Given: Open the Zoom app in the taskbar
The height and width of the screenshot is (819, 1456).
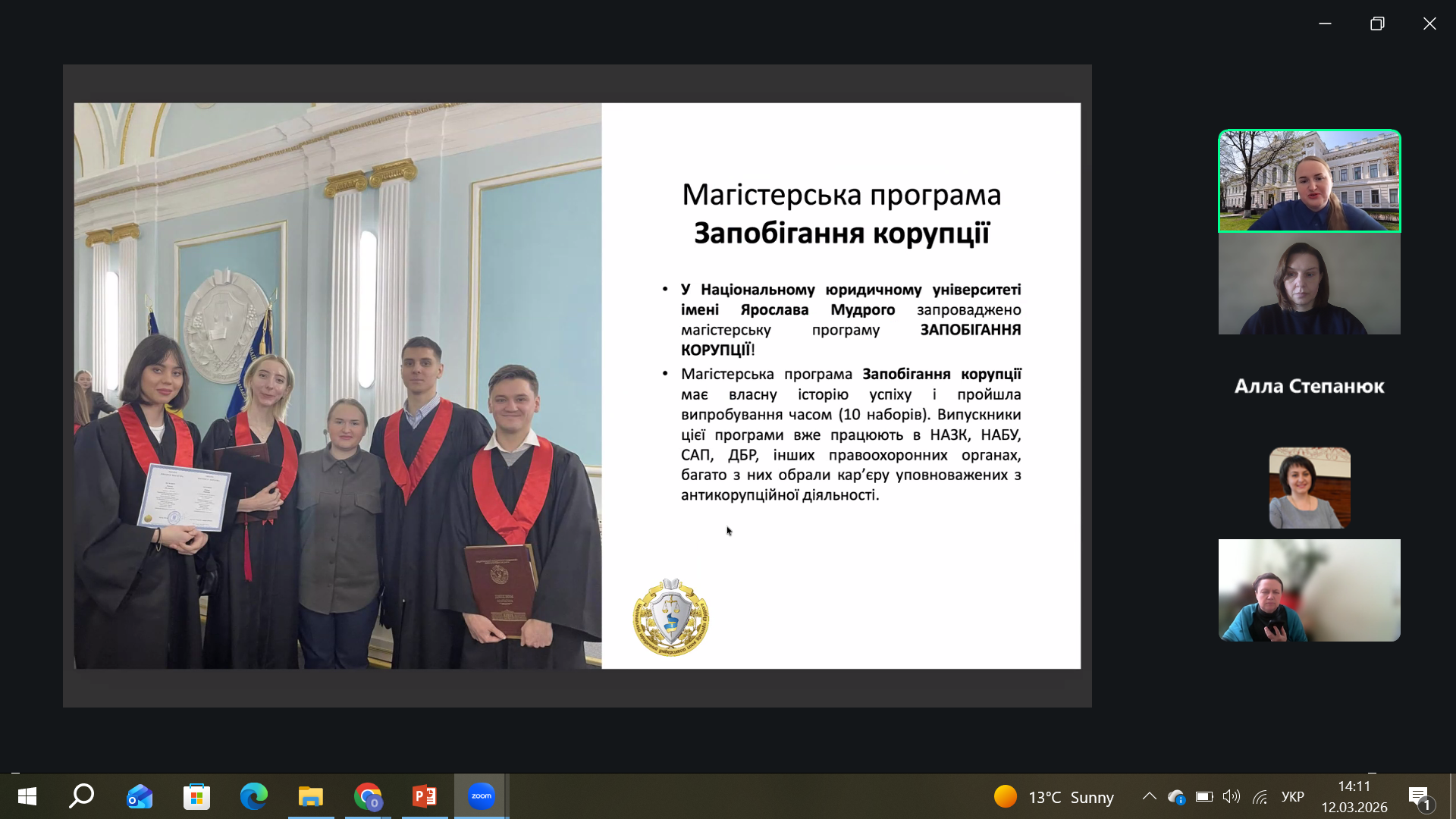Looking at the screenshot, I should [x=481, y=796].
